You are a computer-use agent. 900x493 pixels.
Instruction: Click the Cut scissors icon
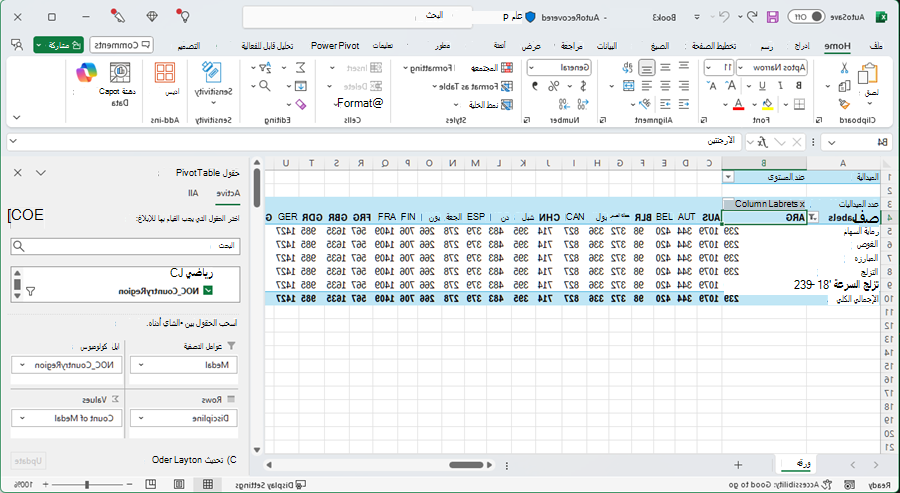click(844, 68)
